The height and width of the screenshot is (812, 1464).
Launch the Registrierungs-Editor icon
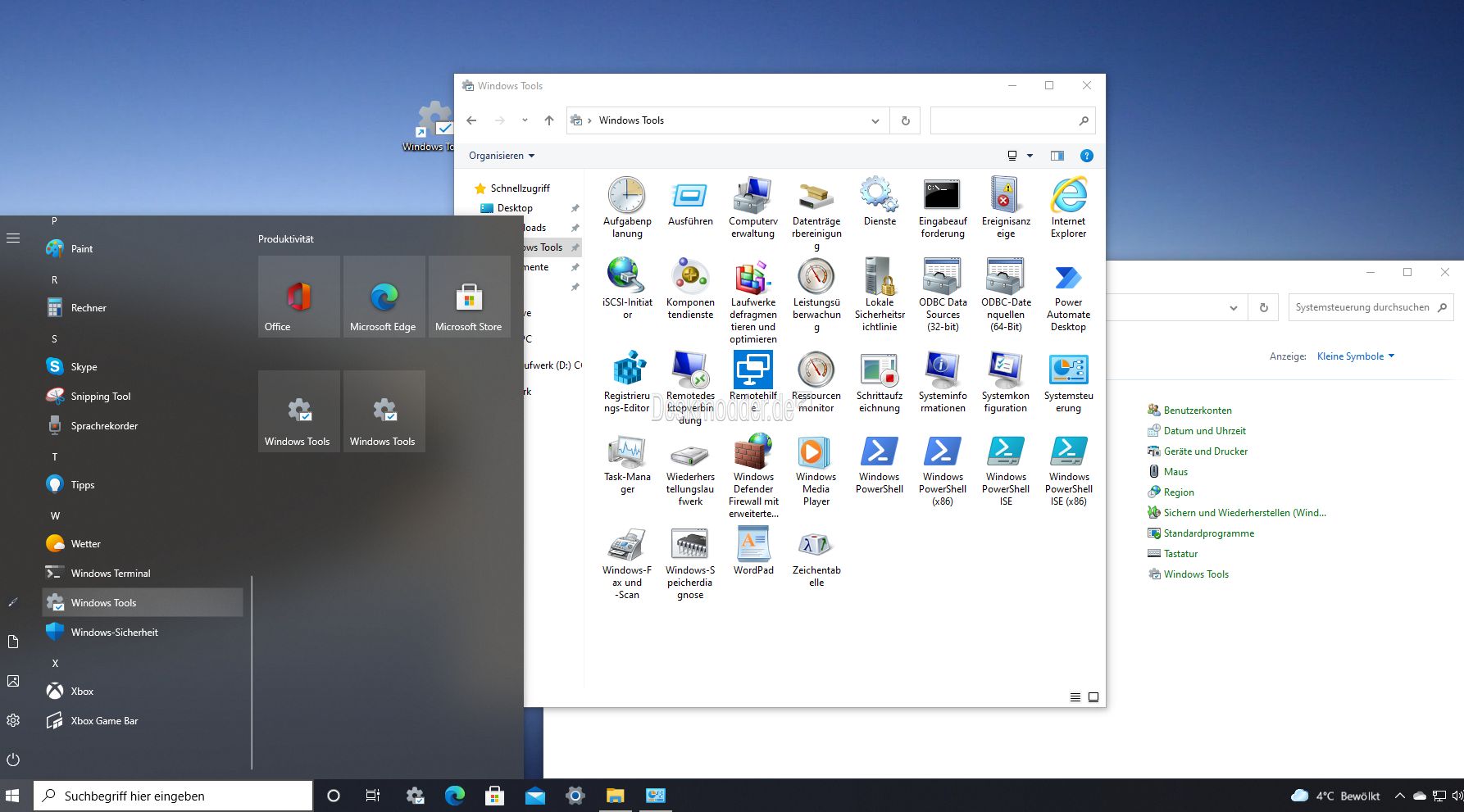point(627,382)
